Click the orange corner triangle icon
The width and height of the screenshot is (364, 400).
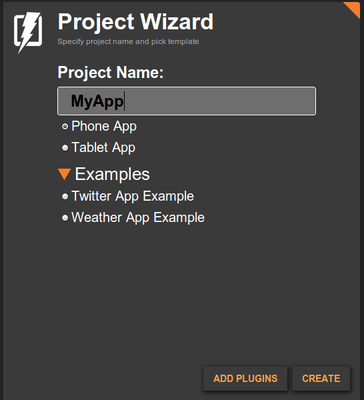click(355, 9)
